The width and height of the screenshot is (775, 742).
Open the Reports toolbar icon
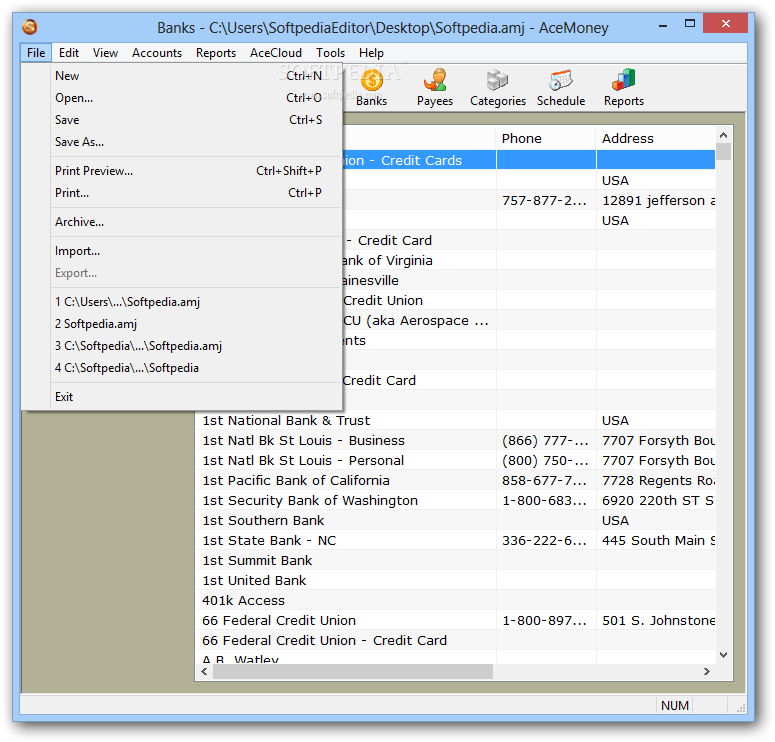[x=624, y=88]
